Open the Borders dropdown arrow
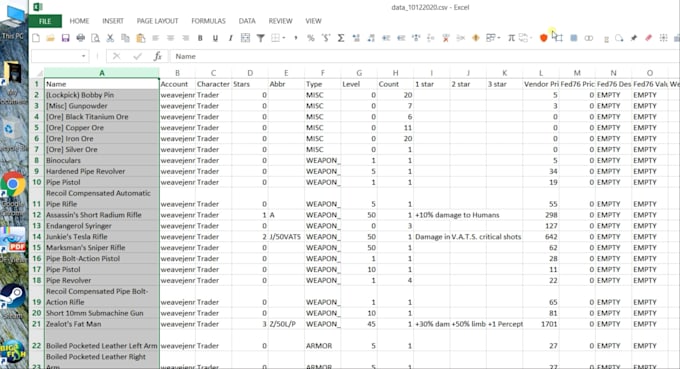The height and width of the screenshot is (369, 680). pos(284,38)
